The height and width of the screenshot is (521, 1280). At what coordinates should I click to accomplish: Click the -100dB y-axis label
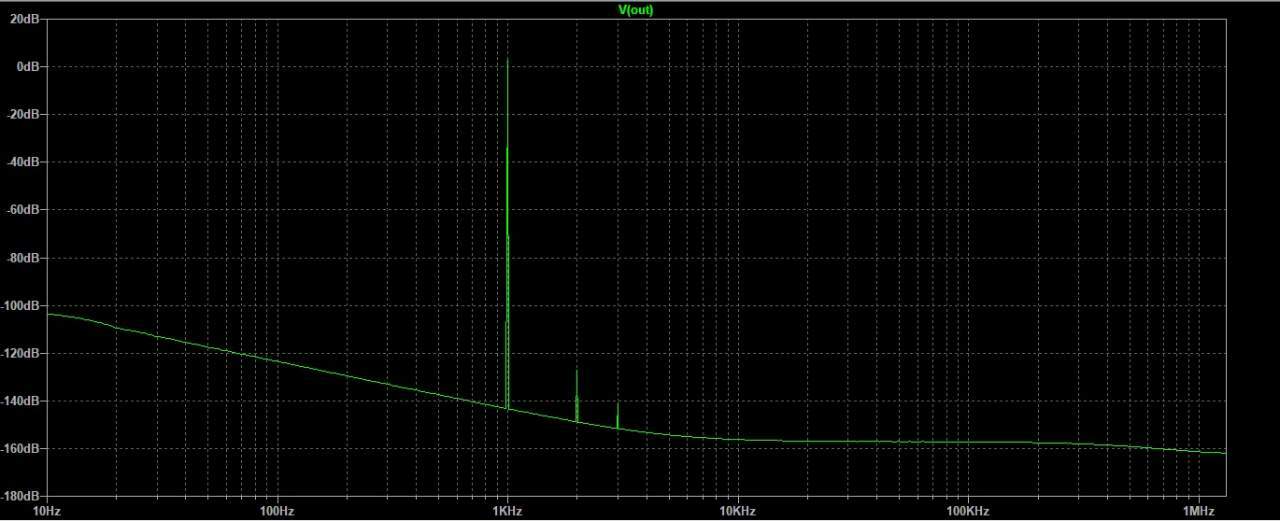[x=22, y=307]
